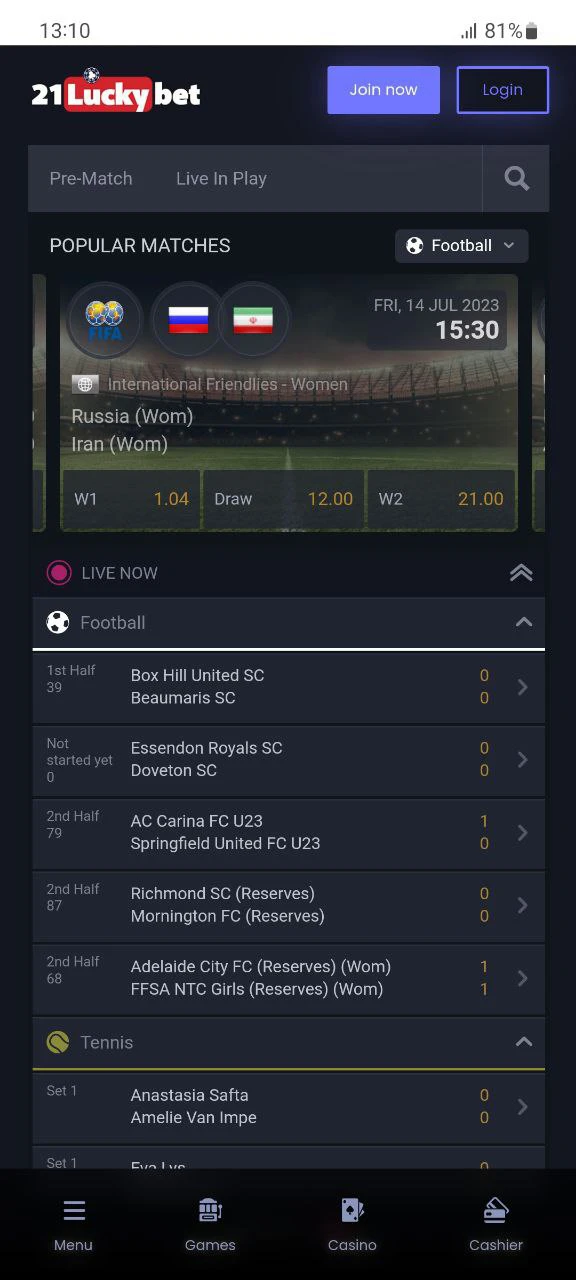Select the Russia flag icon
The height and width of the screenshot is (1280, 576).
[188, 318]
